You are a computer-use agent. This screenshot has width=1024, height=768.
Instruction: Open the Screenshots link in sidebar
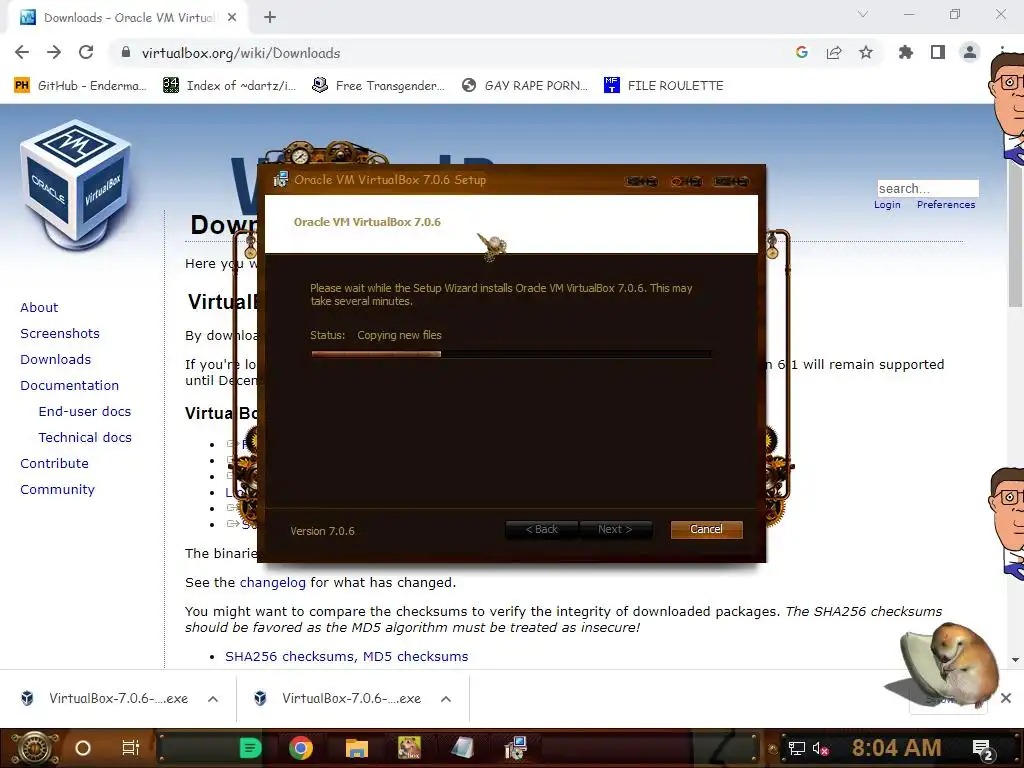coord(60,334)
